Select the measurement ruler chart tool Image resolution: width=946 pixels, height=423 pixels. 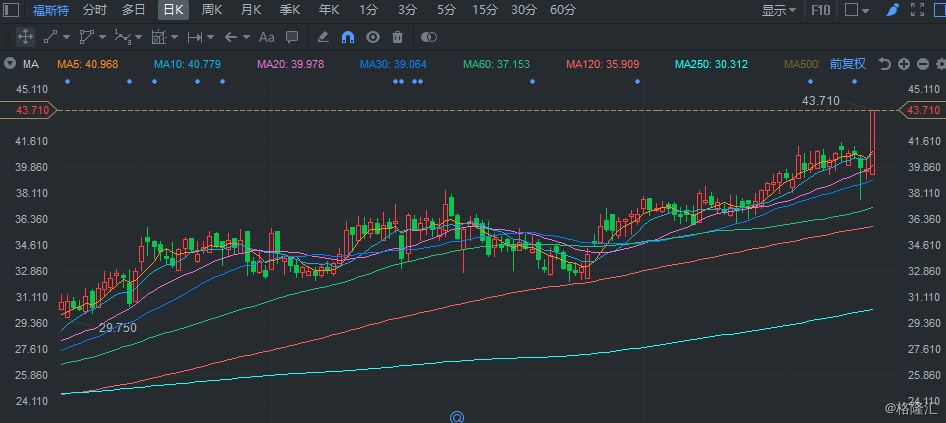(x=158, y=37)
